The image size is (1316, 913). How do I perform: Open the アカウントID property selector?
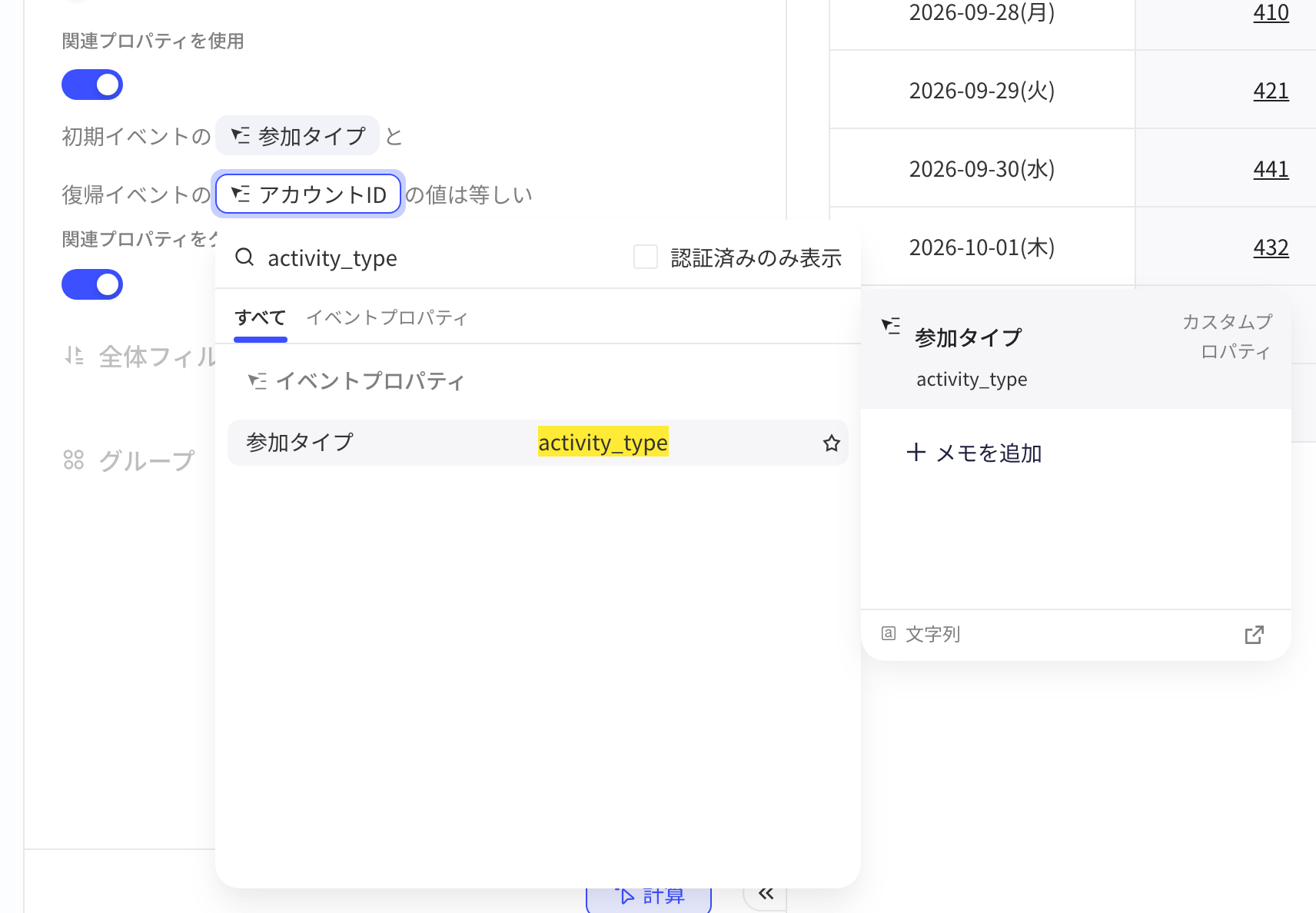(x=308, y=194)
